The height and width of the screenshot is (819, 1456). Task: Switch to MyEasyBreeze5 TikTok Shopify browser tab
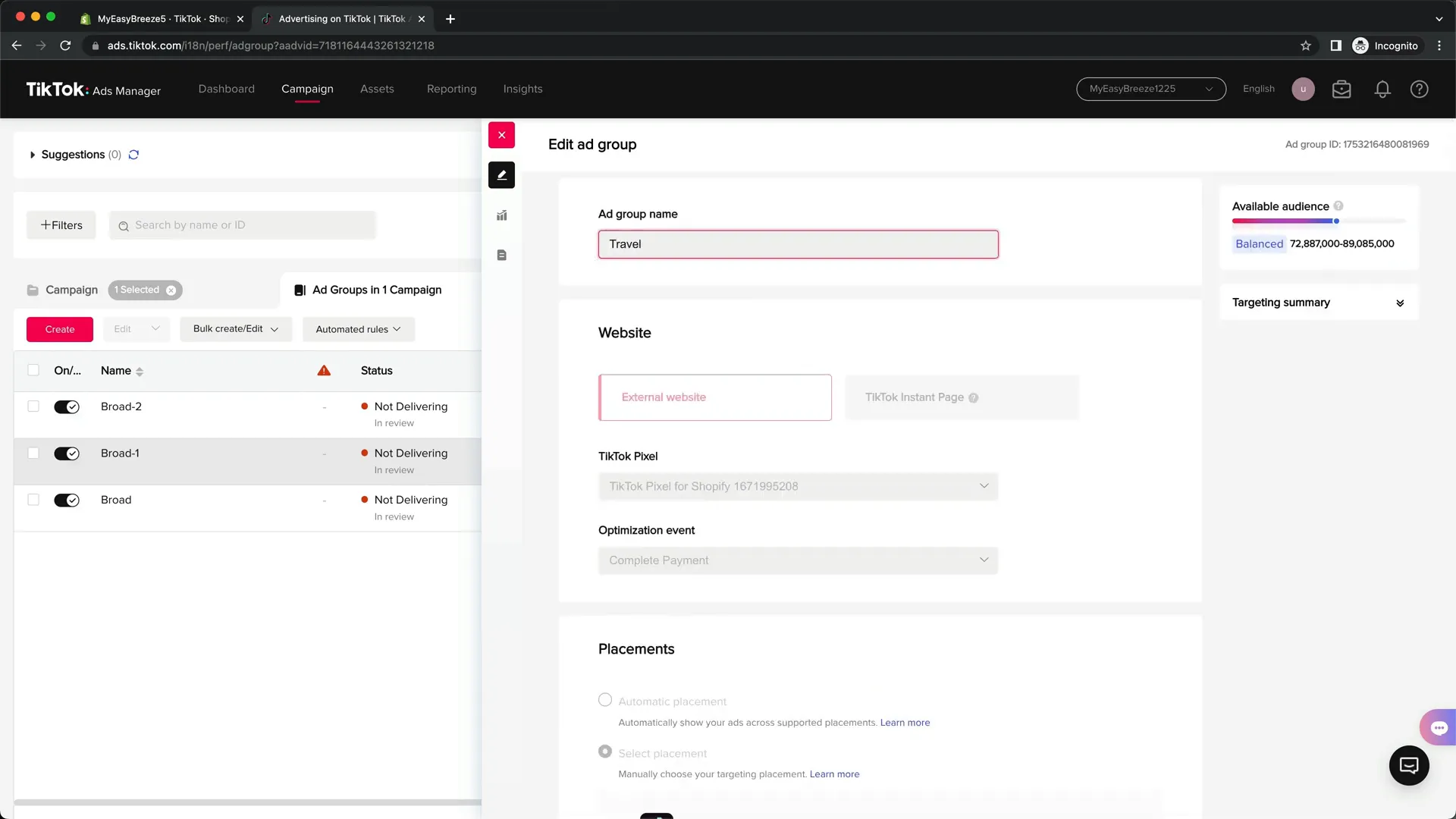tap(162, 19)
